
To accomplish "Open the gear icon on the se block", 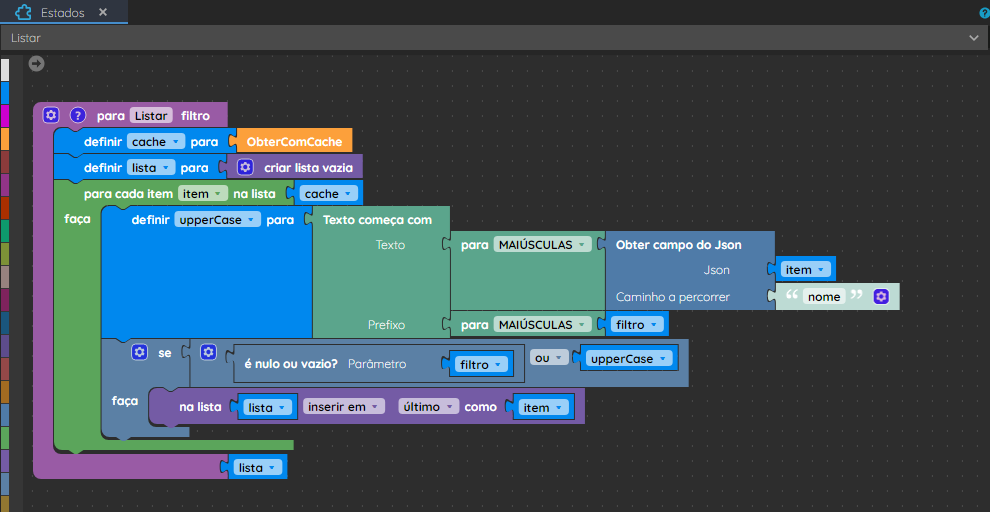I will click(140, 352).
